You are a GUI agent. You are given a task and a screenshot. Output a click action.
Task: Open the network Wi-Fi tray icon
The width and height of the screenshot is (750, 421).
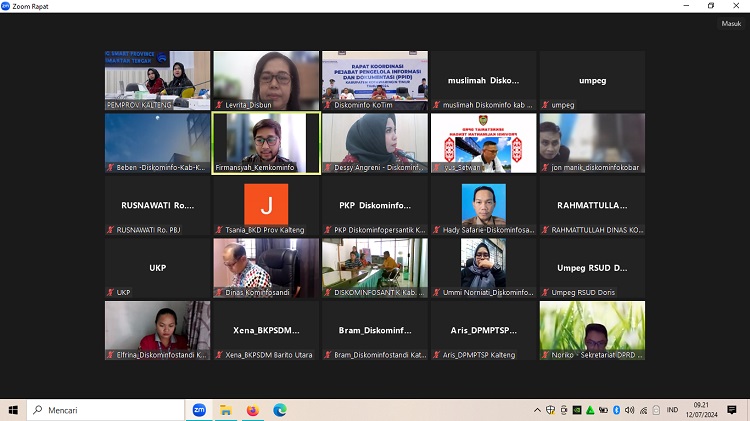[x=642, y=410]
